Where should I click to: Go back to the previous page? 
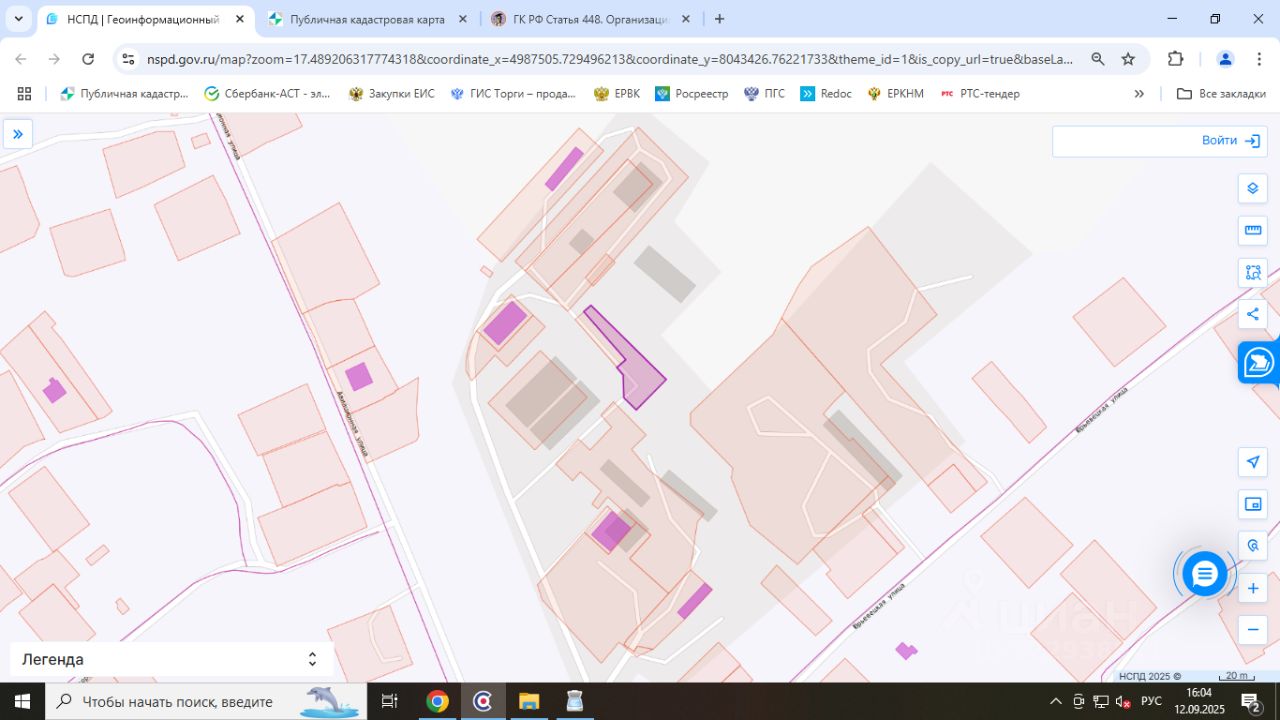tap(21, 59)
